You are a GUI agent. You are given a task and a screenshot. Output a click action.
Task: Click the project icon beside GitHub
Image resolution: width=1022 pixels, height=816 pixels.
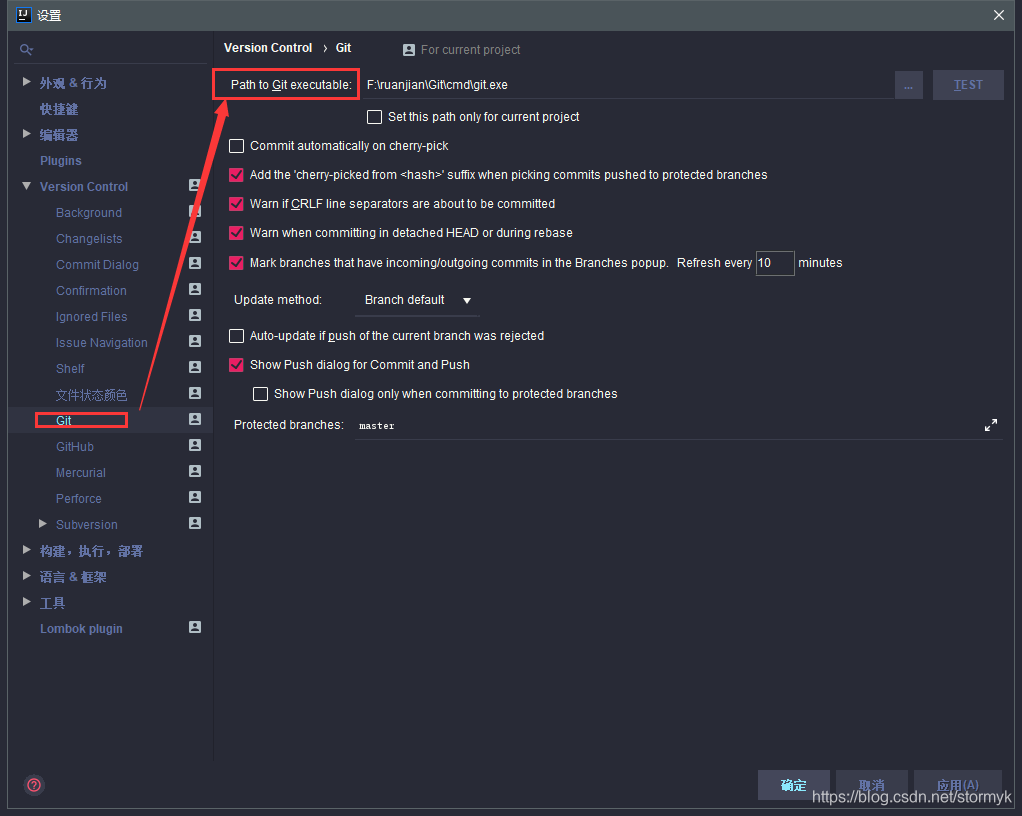click(194, 445)
